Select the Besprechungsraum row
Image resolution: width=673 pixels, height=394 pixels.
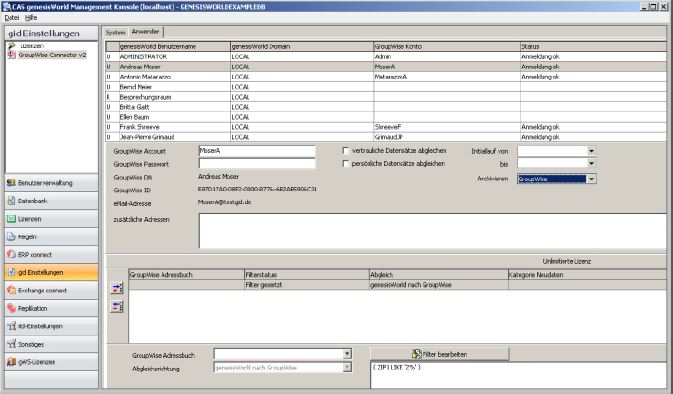tap(386, 97)
